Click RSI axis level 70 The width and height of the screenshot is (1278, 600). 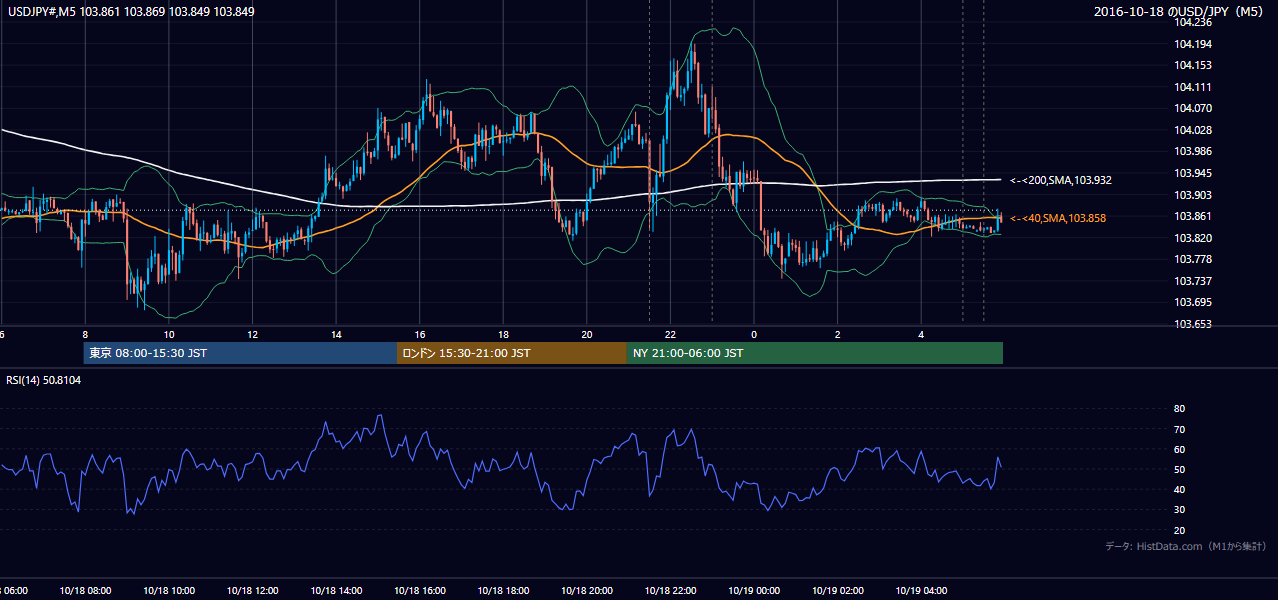[1179, 429]
